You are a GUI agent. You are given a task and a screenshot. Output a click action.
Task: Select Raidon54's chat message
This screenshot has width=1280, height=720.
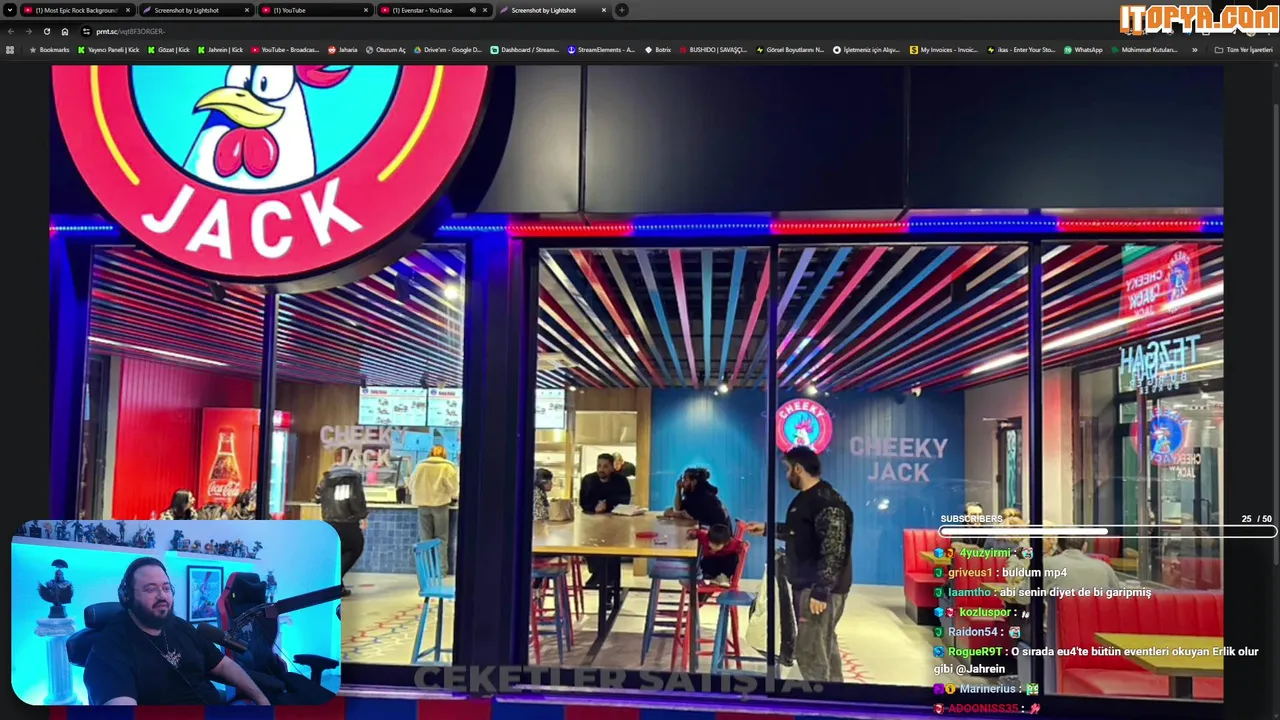[x=977, y=632]
